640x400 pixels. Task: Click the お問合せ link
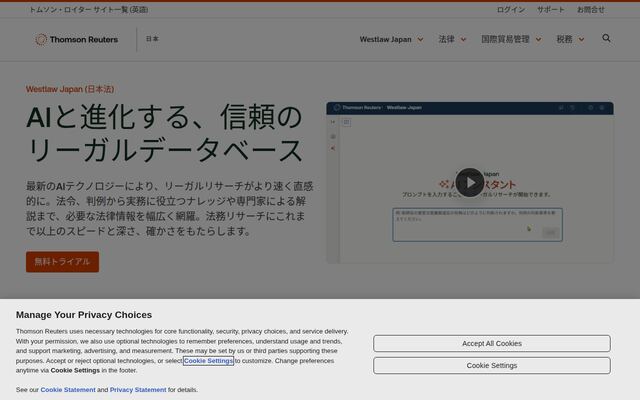591,9
